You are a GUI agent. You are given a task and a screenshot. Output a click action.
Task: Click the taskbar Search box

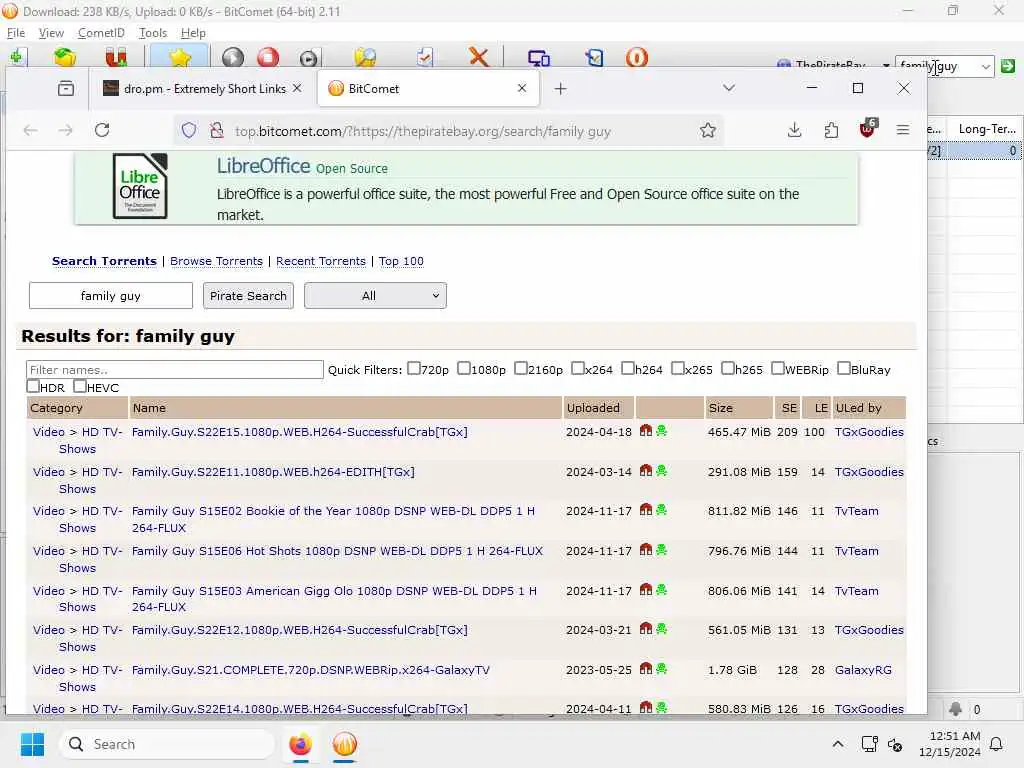167,744
